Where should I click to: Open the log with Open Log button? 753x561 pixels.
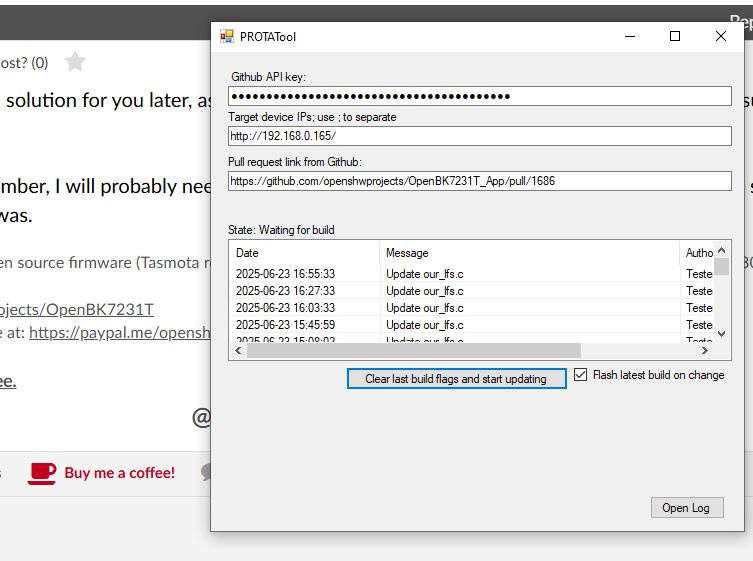[687, 508]
